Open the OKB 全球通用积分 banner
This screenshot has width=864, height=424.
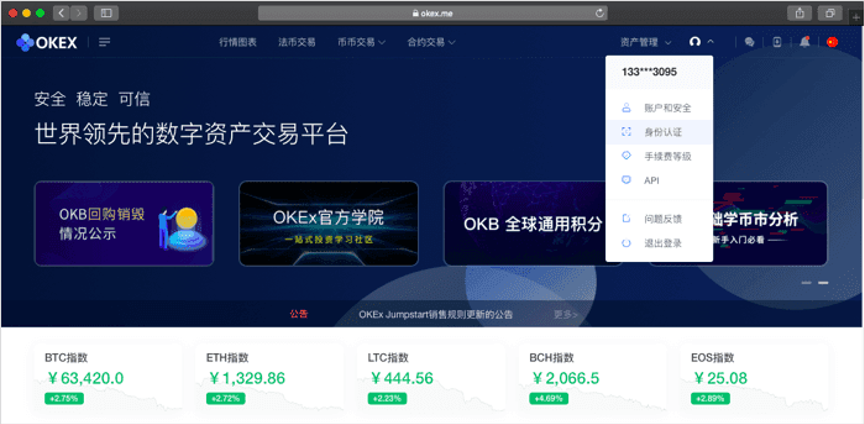[525, 224]
